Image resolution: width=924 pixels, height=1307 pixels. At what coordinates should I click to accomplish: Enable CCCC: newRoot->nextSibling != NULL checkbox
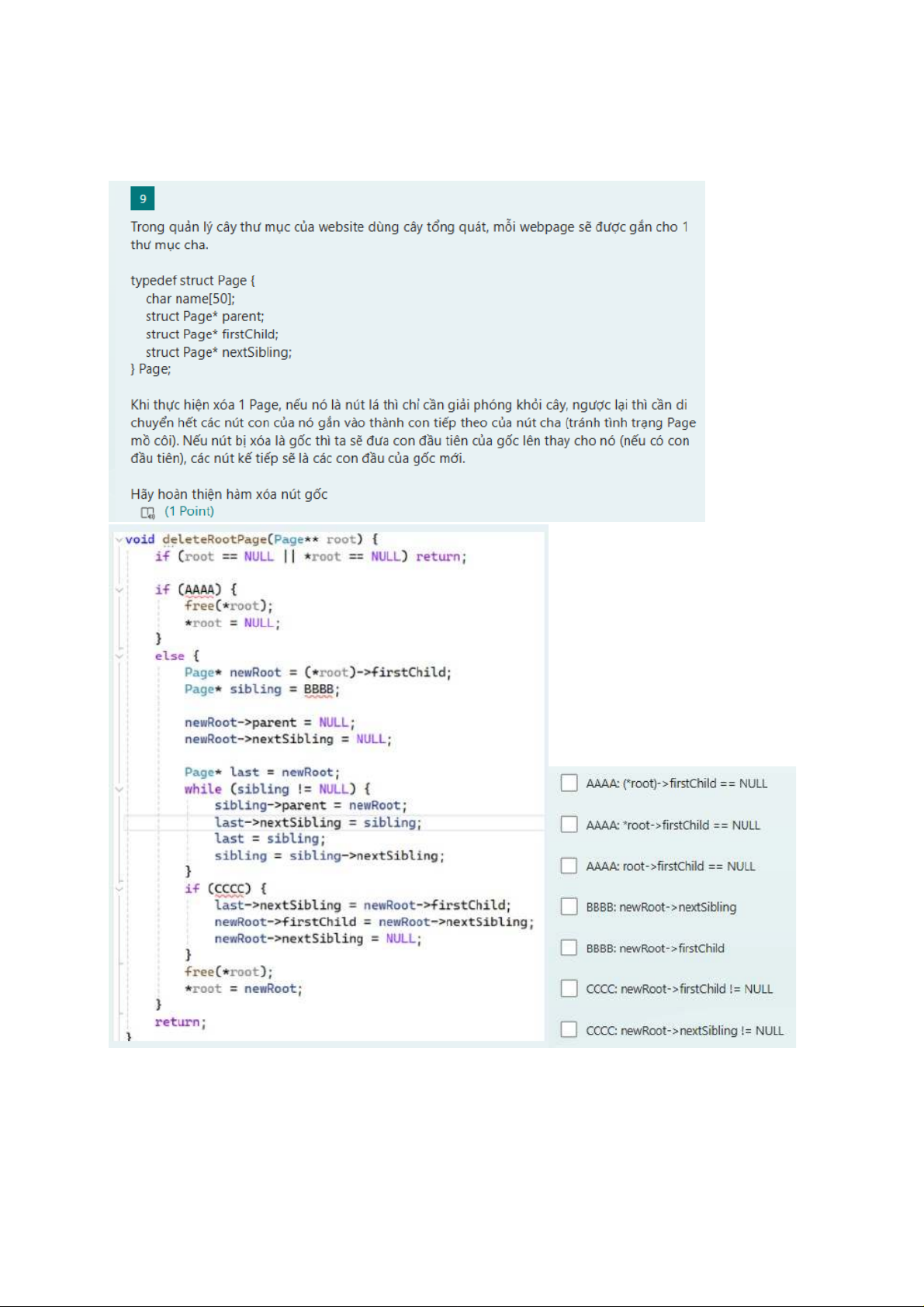(x=569, y=1030)
